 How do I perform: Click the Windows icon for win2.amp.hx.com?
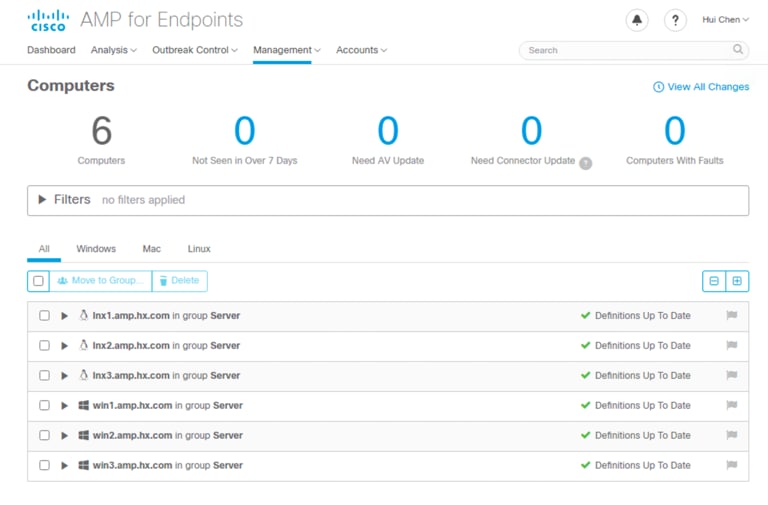tap(84, 435)
